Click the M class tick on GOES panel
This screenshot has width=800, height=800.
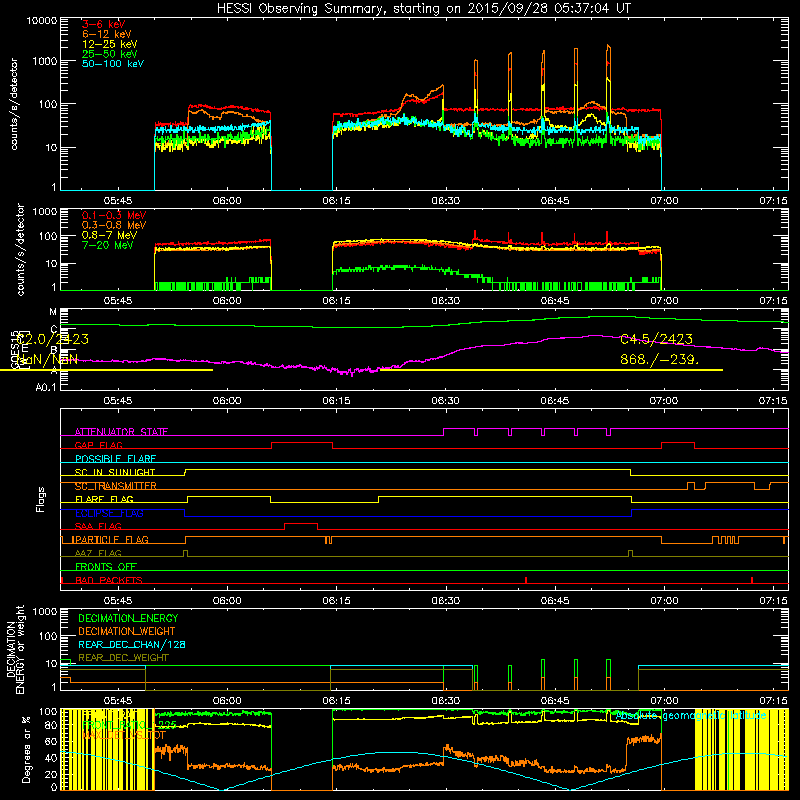click(54, 312)
